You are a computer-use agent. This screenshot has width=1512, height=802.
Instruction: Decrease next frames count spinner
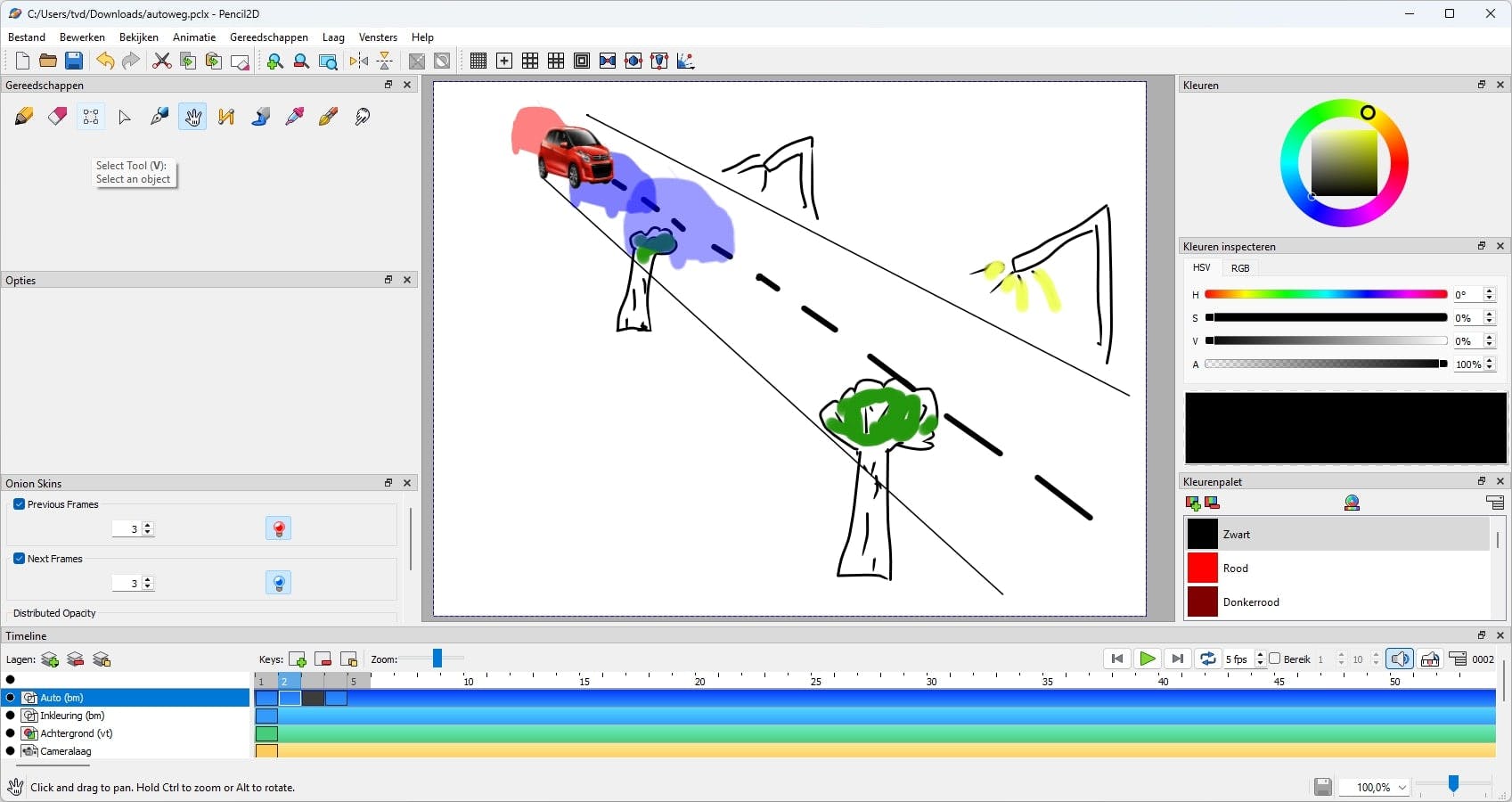(148, 587)
